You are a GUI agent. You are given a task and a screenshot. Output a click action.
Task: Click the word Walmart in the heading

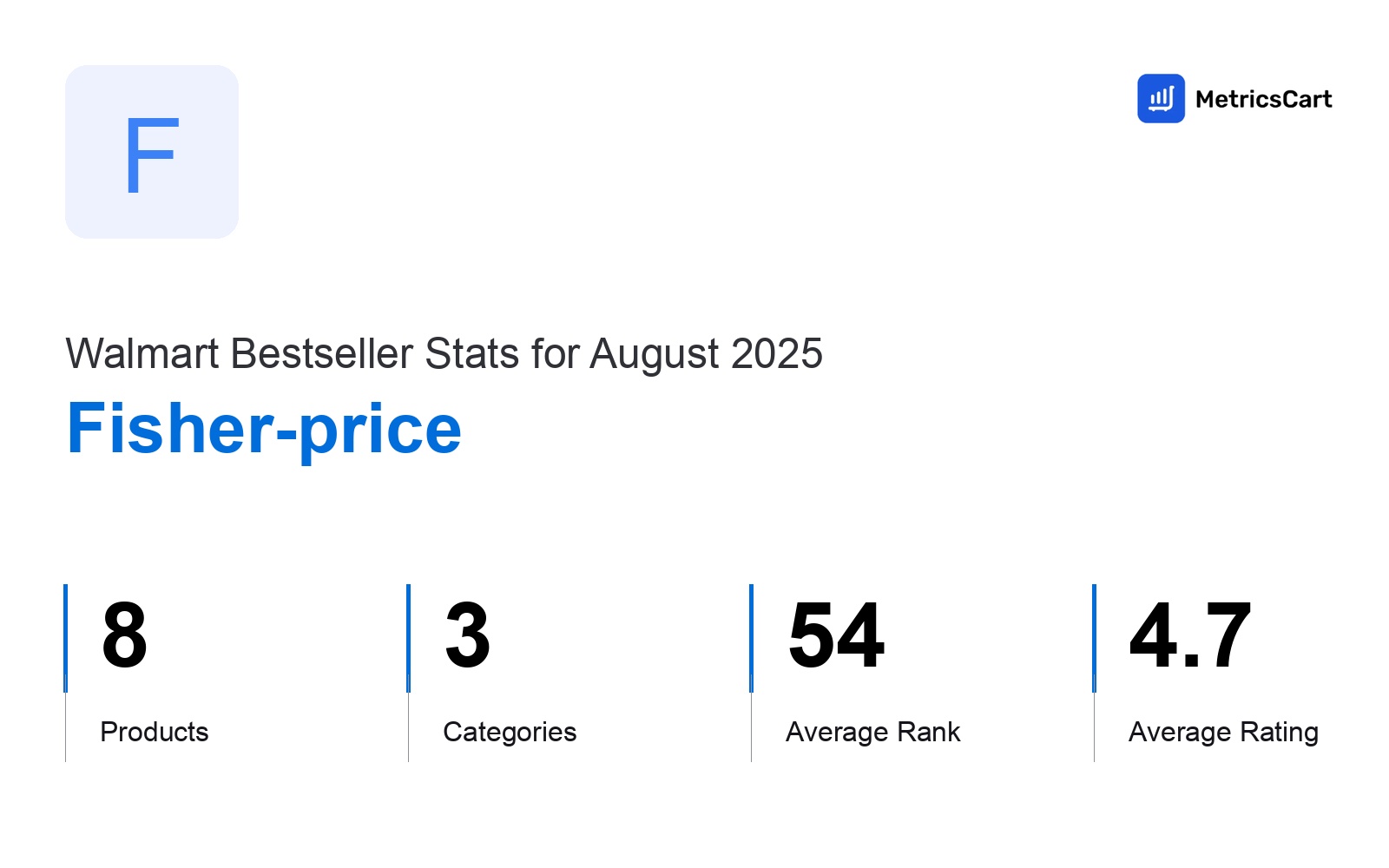coord(142,353)
